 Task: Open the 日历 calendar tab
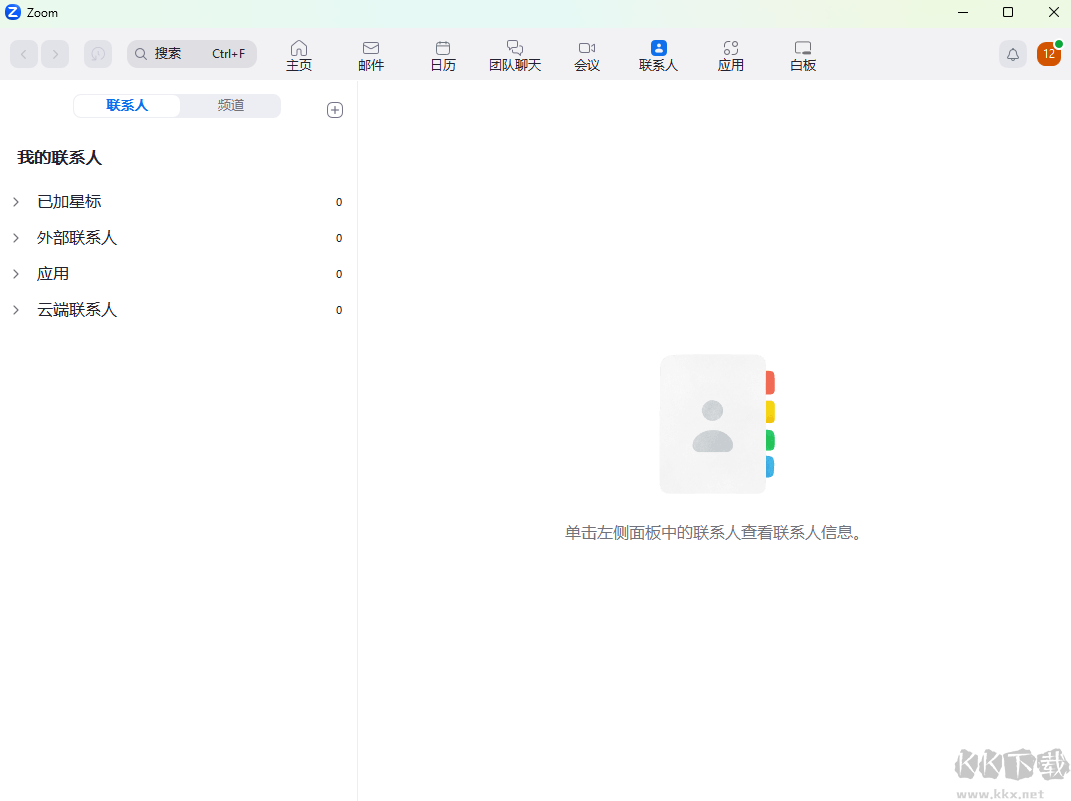coord(443,55)
